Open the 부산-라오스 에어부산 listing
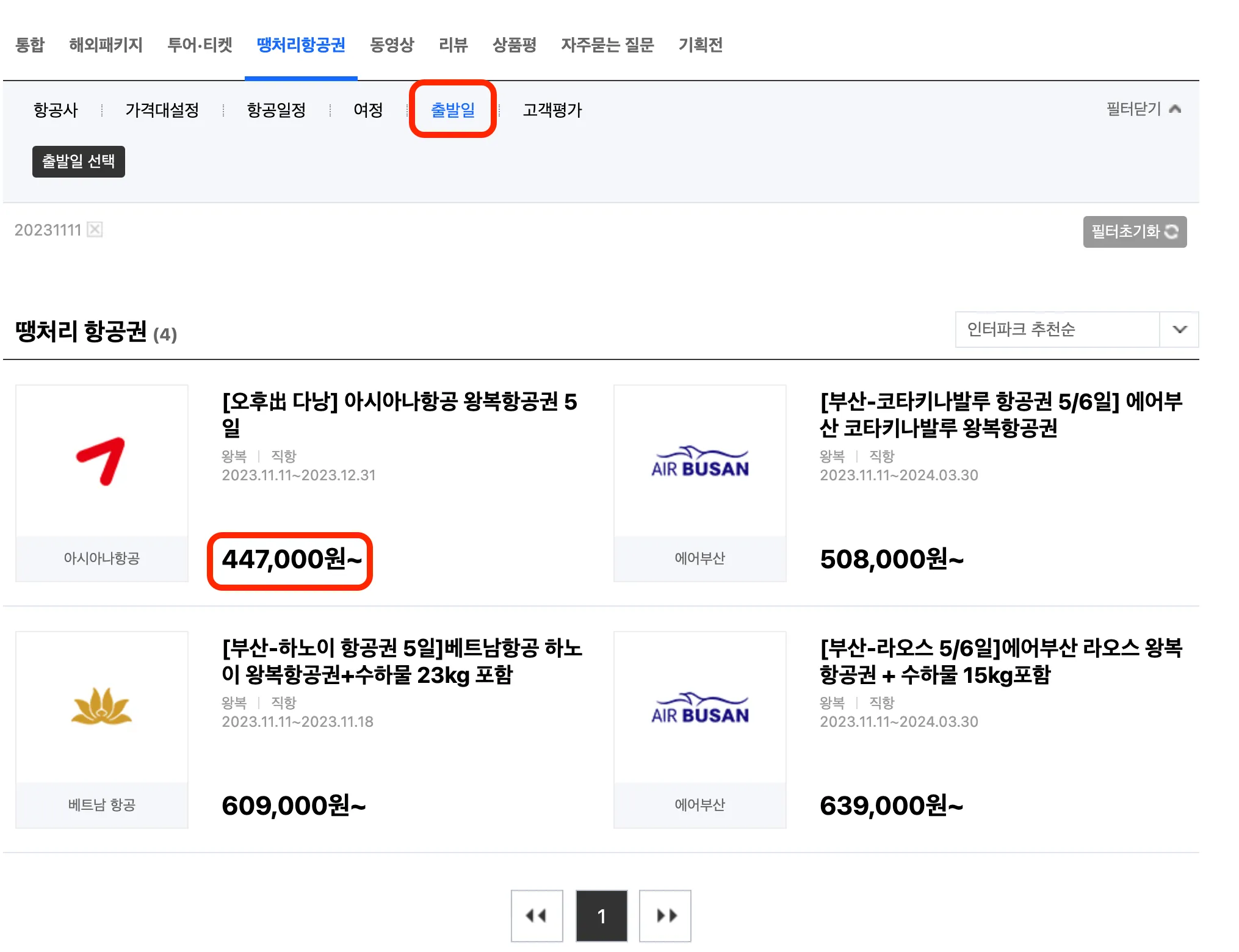The image size is (1239, 952). (1001, 661)
